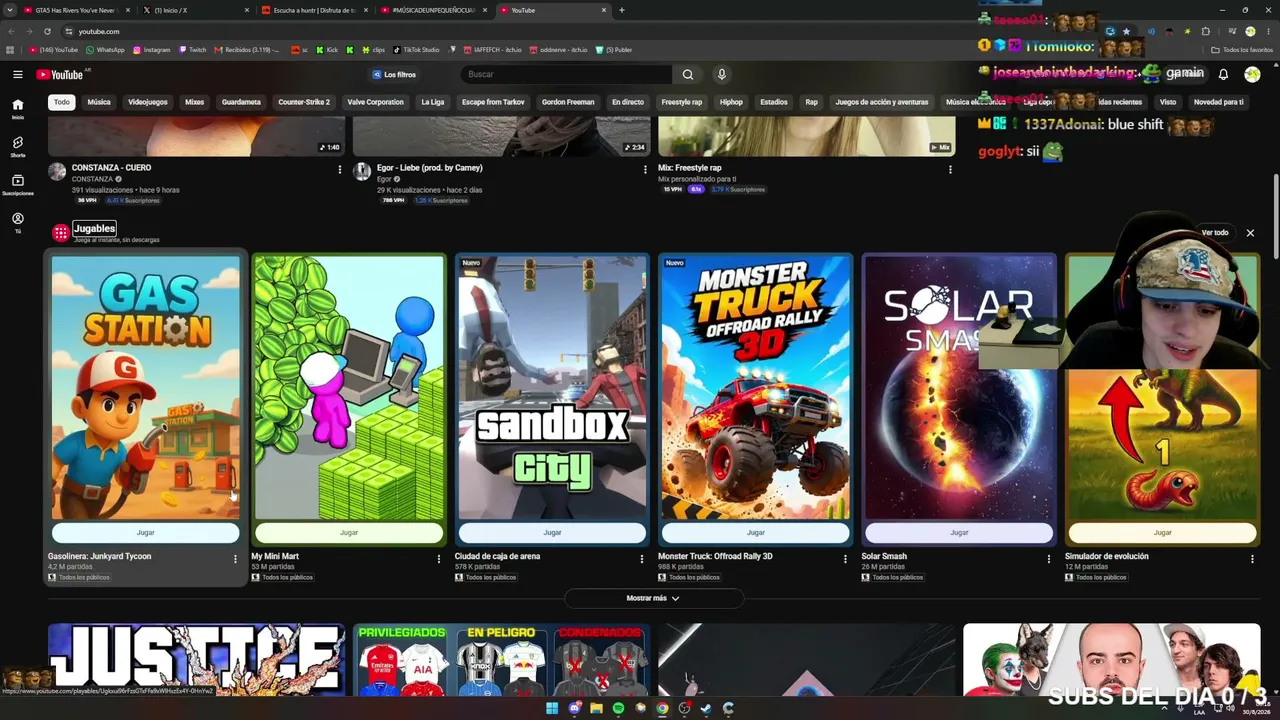Click Jugar under Gasolinera: Junkyard Tycoon
This screenshot has width=1280, height=720.
[x=146, y=532]
